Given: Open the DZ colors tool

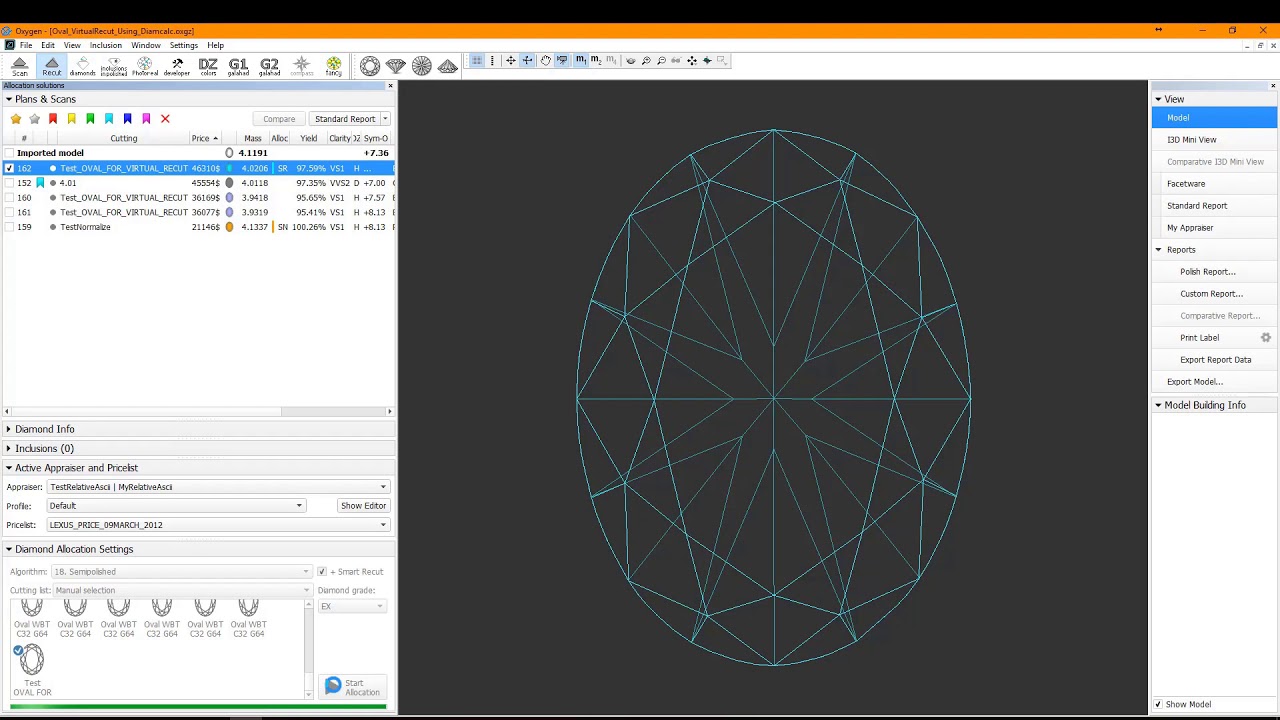Looking at the screenshot, I should coord(208,66).
